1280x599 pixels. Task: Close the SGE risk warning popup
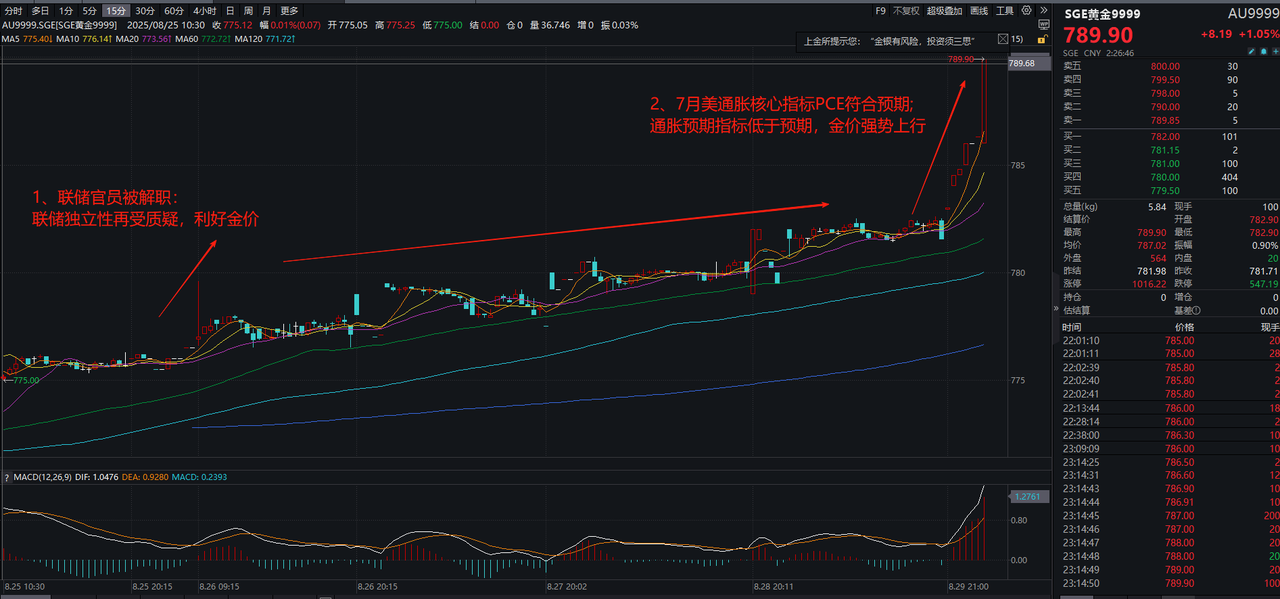tap(1001, 41)
